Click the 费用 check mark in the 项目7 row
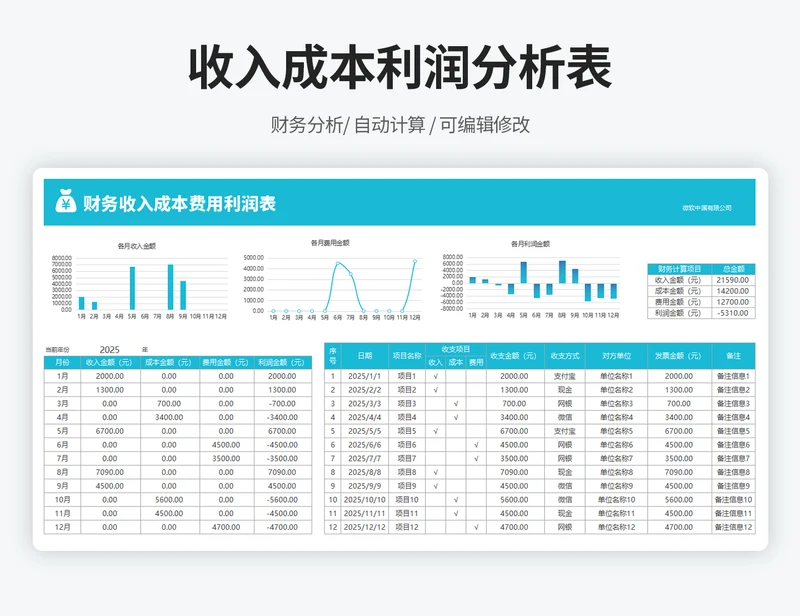The width and height of the screenshot is (800, 616). coord(476,459)
